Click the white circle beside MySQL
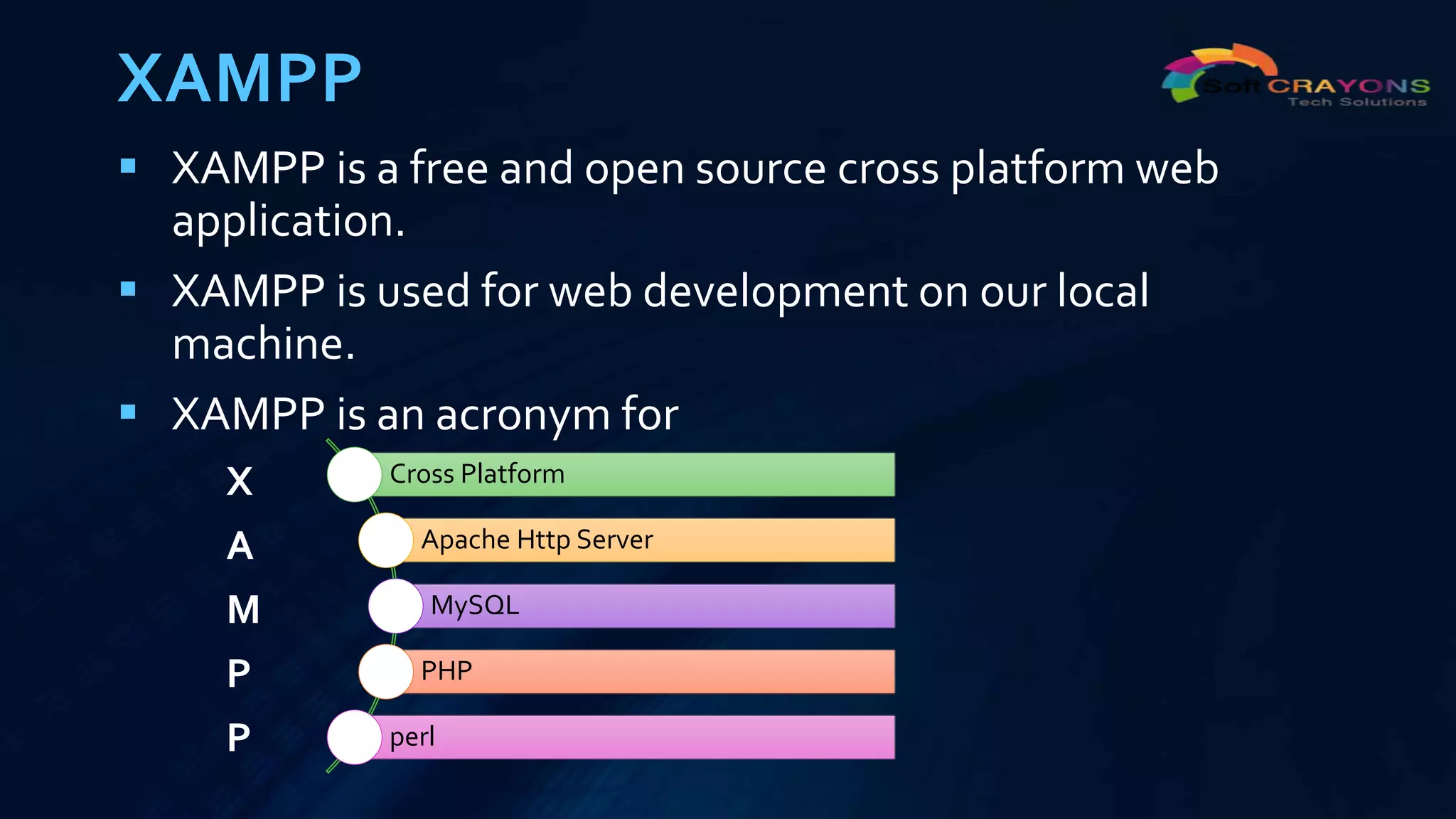The image size is (1456, 819). coord(396,606)
